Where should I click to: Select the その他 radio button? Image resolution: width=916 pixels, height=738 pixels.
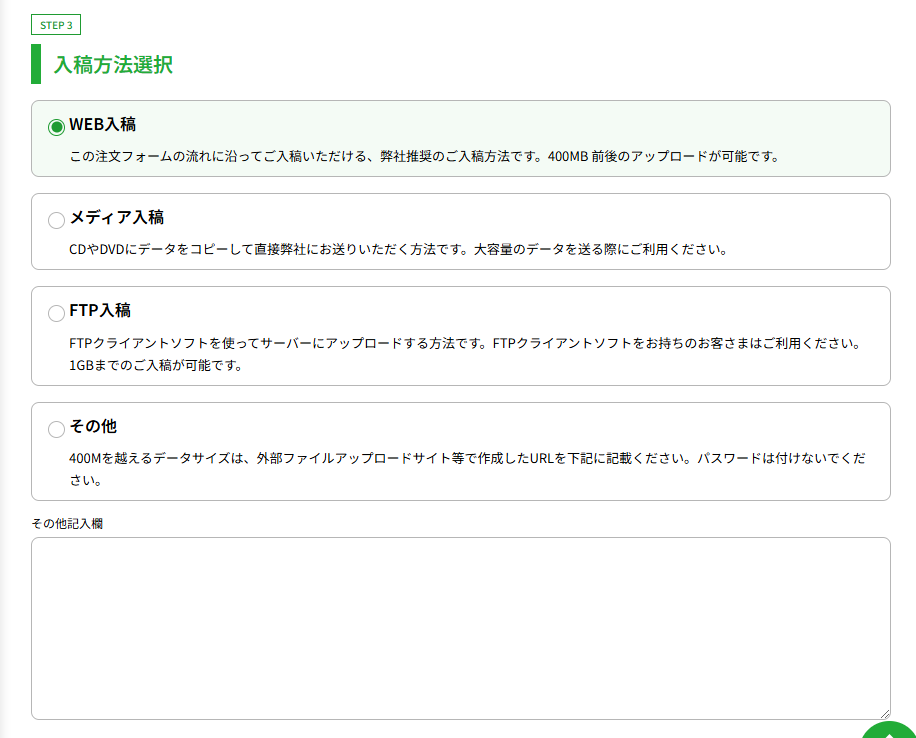point(57,429)
